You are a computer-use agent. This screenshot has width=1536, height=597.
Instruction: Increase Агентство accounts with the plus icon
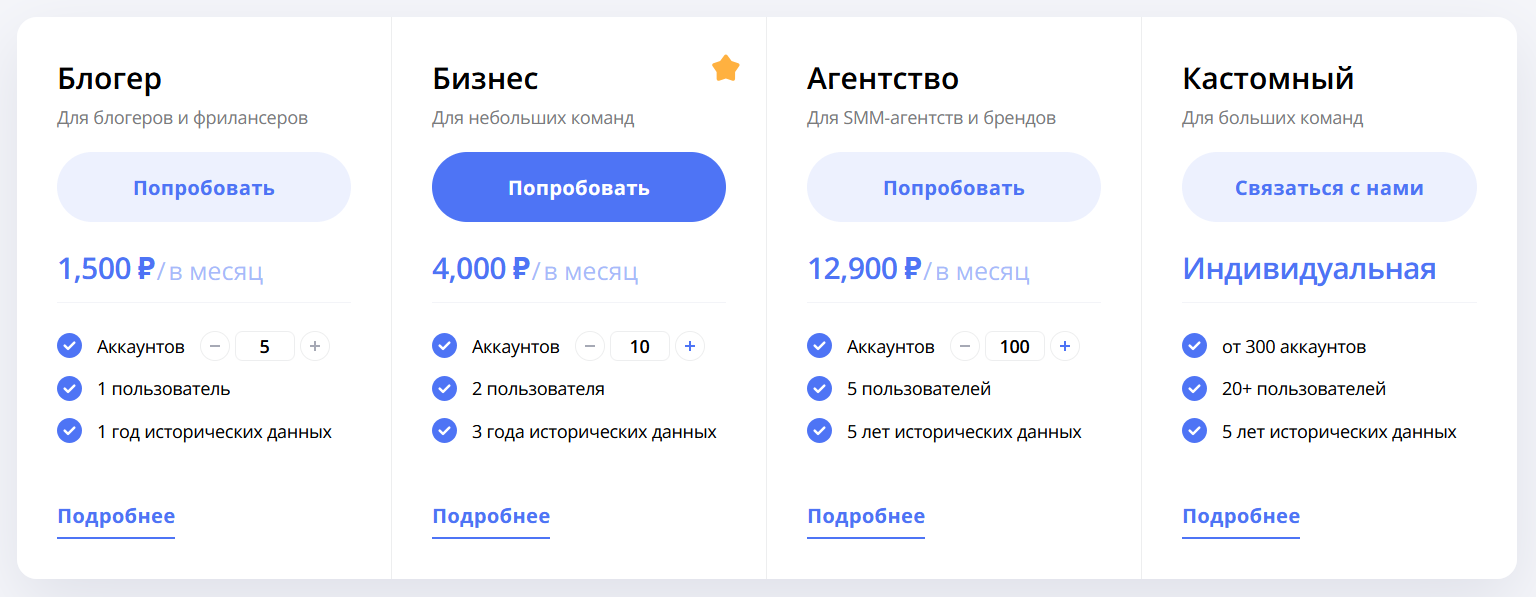pyautogui.click(x=1065, y=346)
